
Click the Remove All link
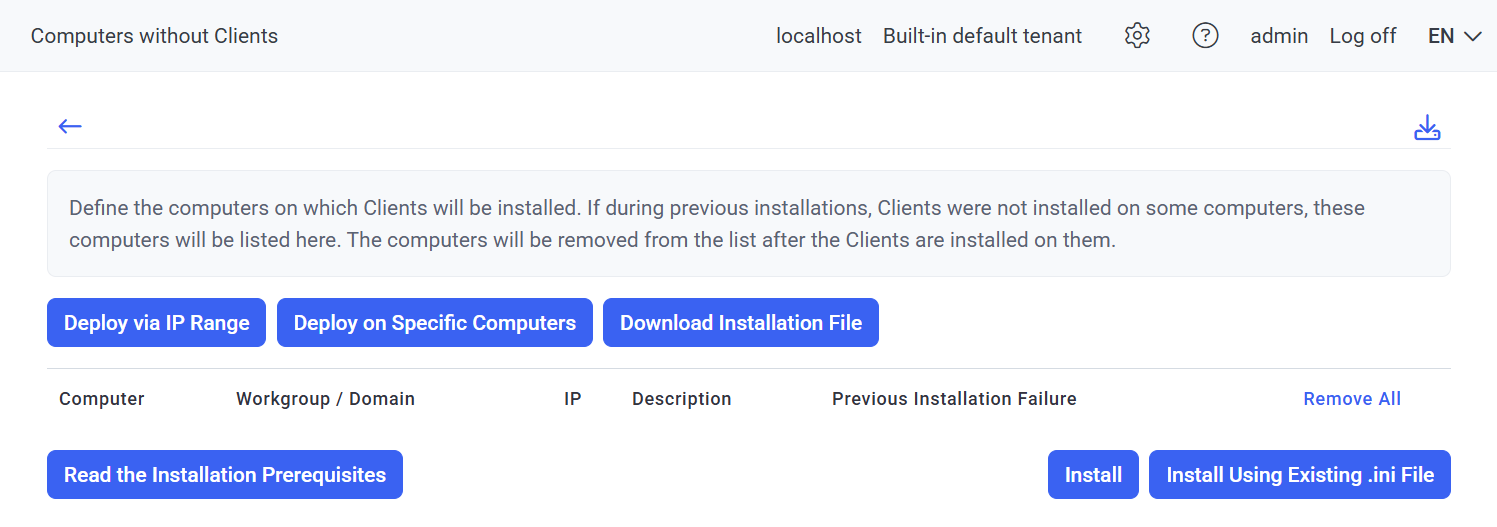pos(1351,399)
